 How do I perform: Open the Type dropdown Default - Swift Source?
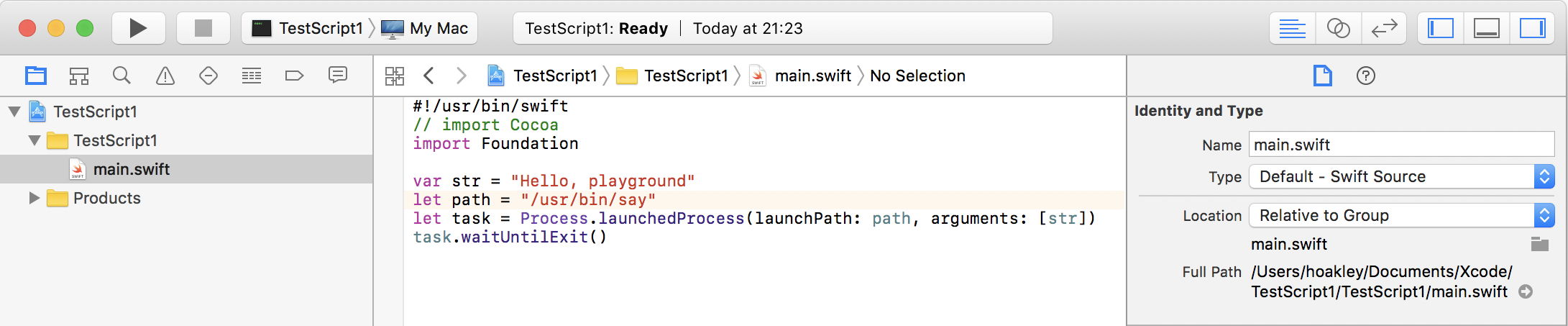tap(1402, 176)
